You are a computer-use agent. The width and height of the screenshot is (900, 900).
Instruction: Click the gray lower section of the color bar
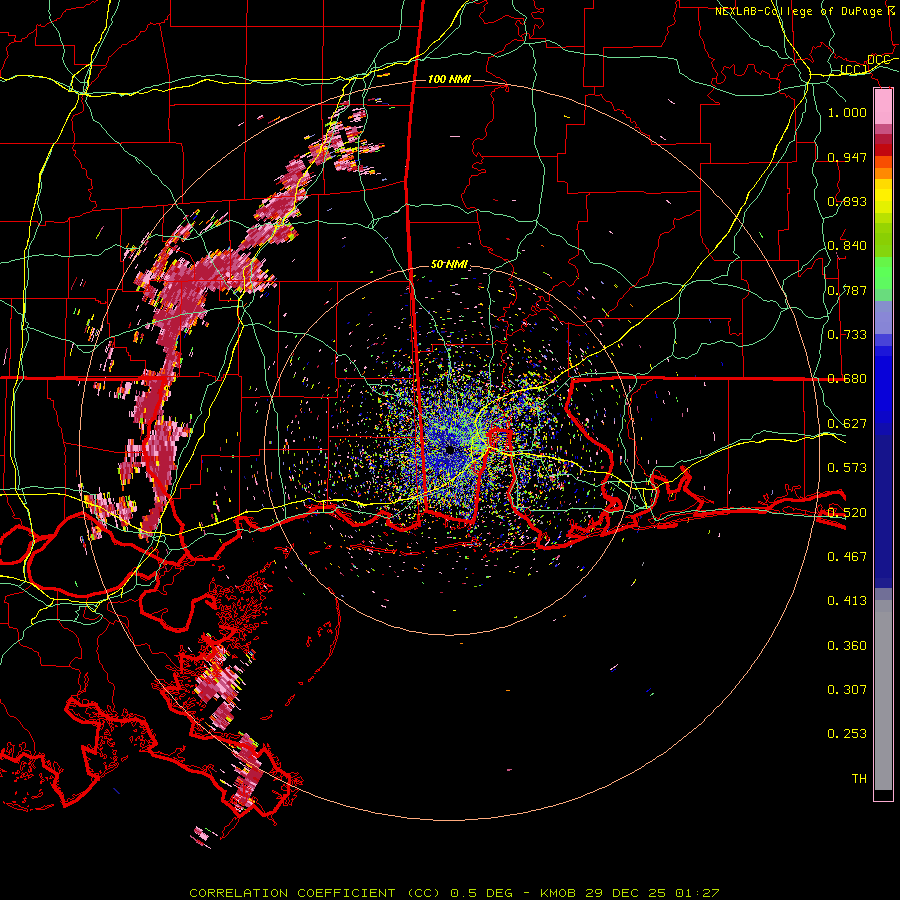pos(883,695)
